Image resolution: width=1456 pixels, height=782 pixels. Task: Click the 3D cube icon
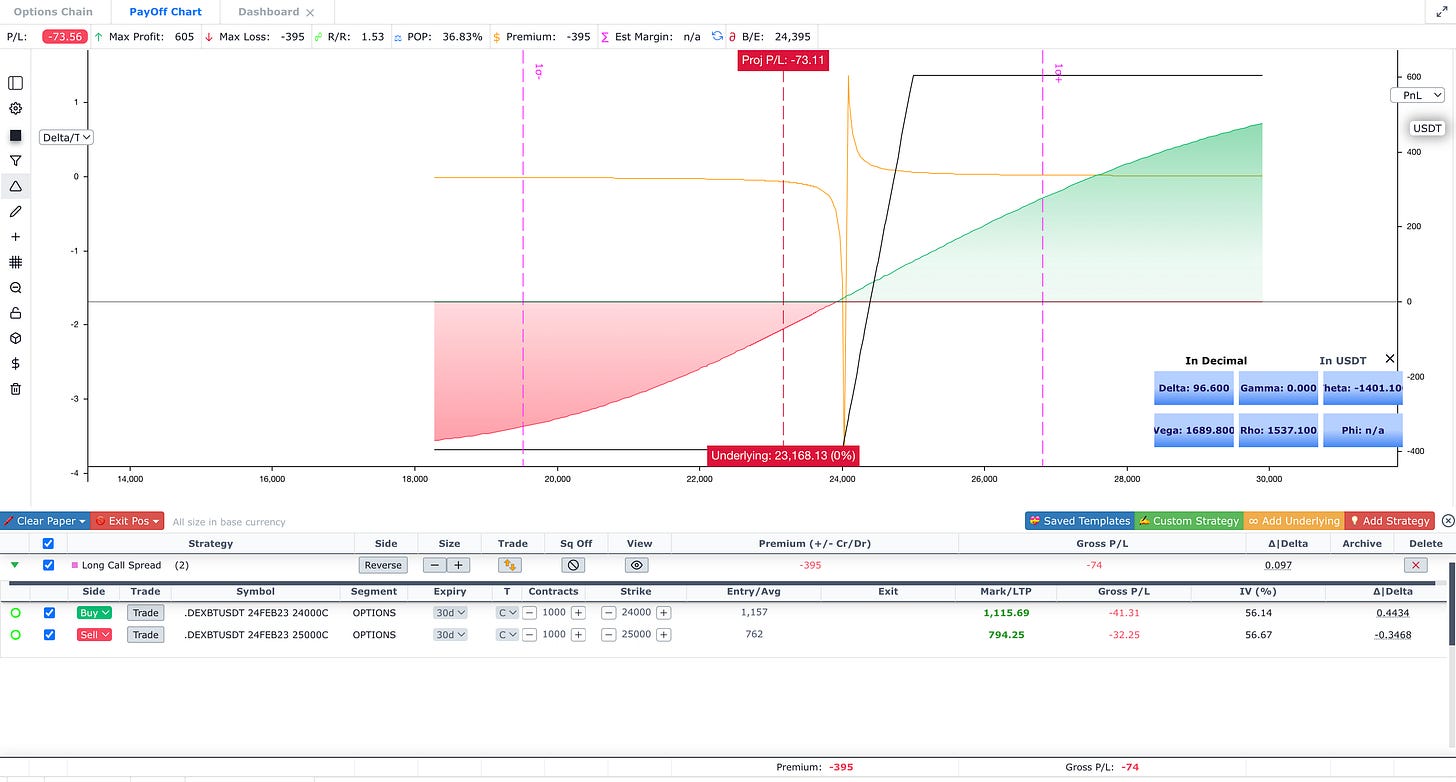[x=15, y=339]
